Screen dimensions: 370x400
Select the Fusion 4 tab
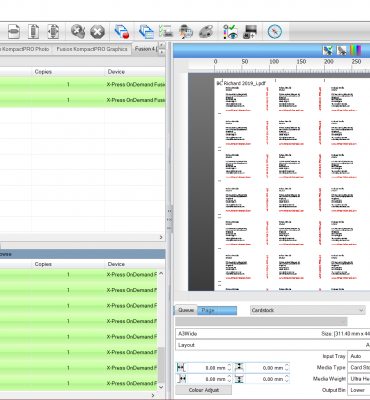click(x=145, y=49)
